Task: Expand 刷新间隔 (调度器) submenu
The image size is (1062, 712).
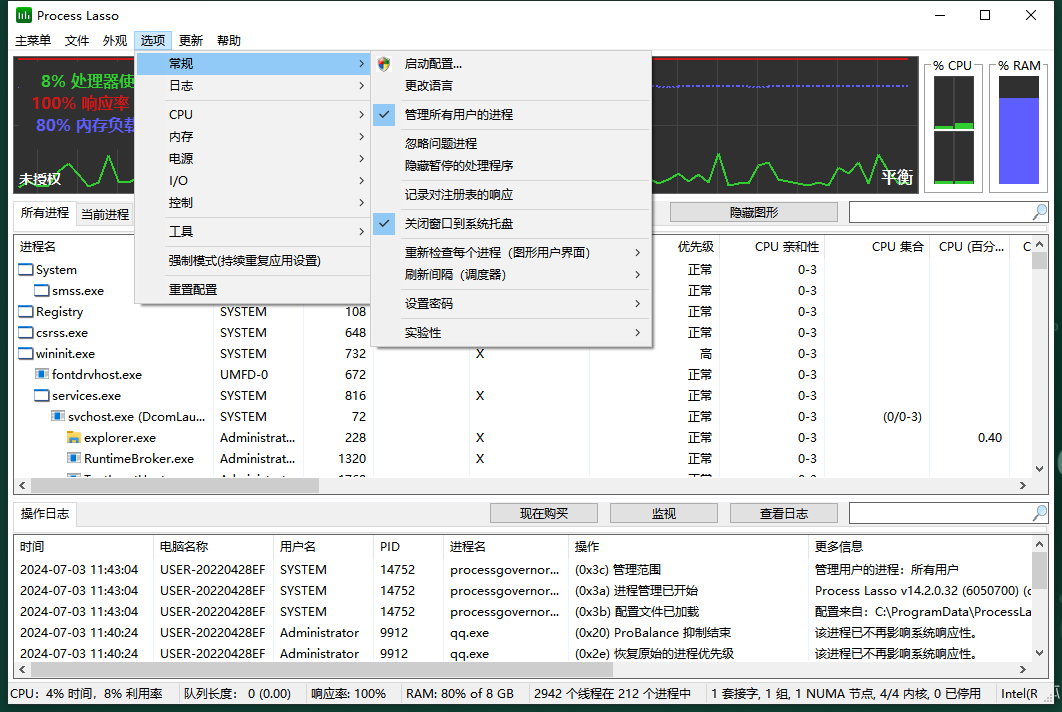Action: (511, 274)
